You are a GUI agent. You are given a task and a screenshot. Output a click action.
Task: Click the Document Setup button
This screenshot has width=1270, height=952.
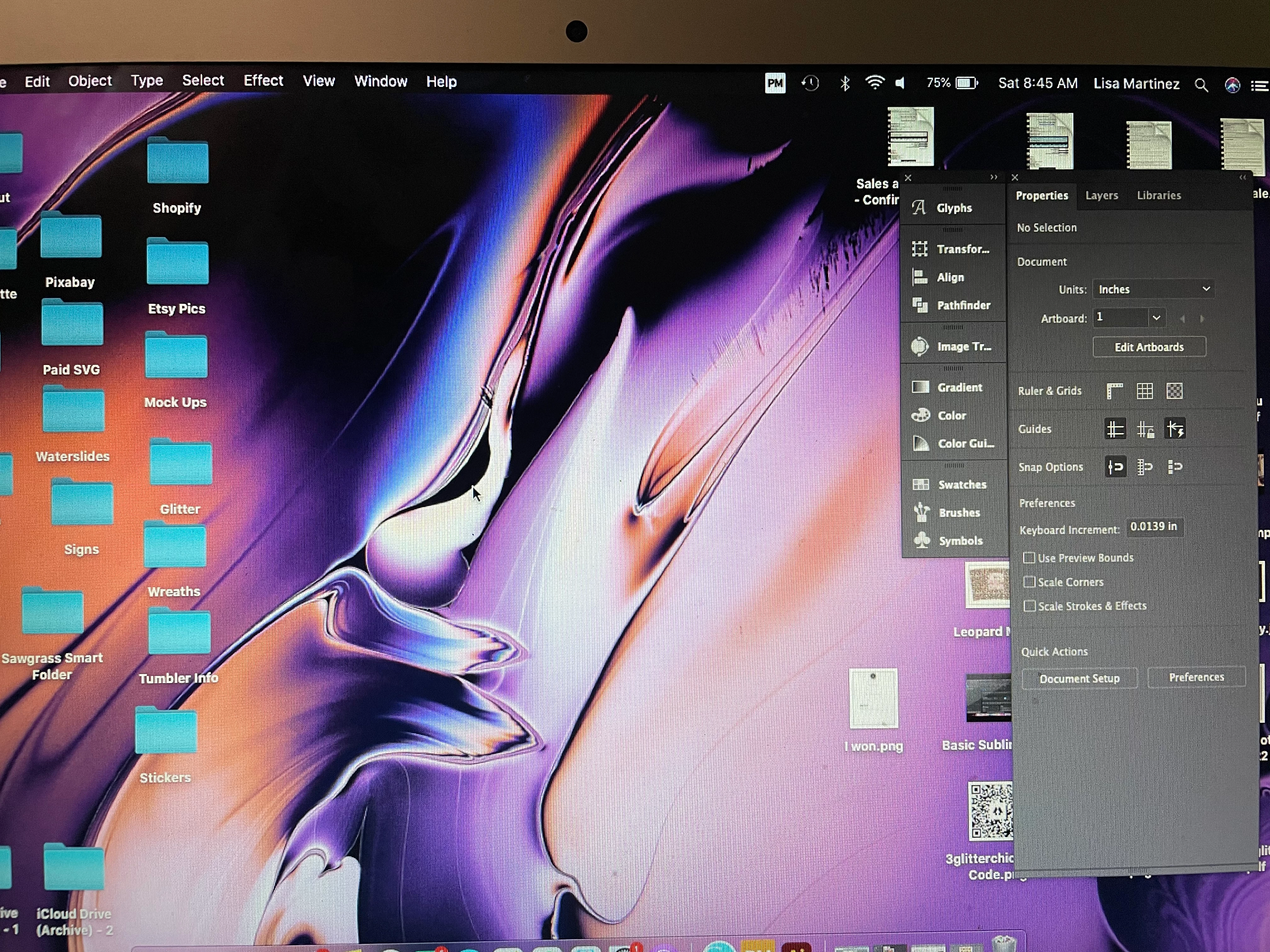(x=1079, y=679)
